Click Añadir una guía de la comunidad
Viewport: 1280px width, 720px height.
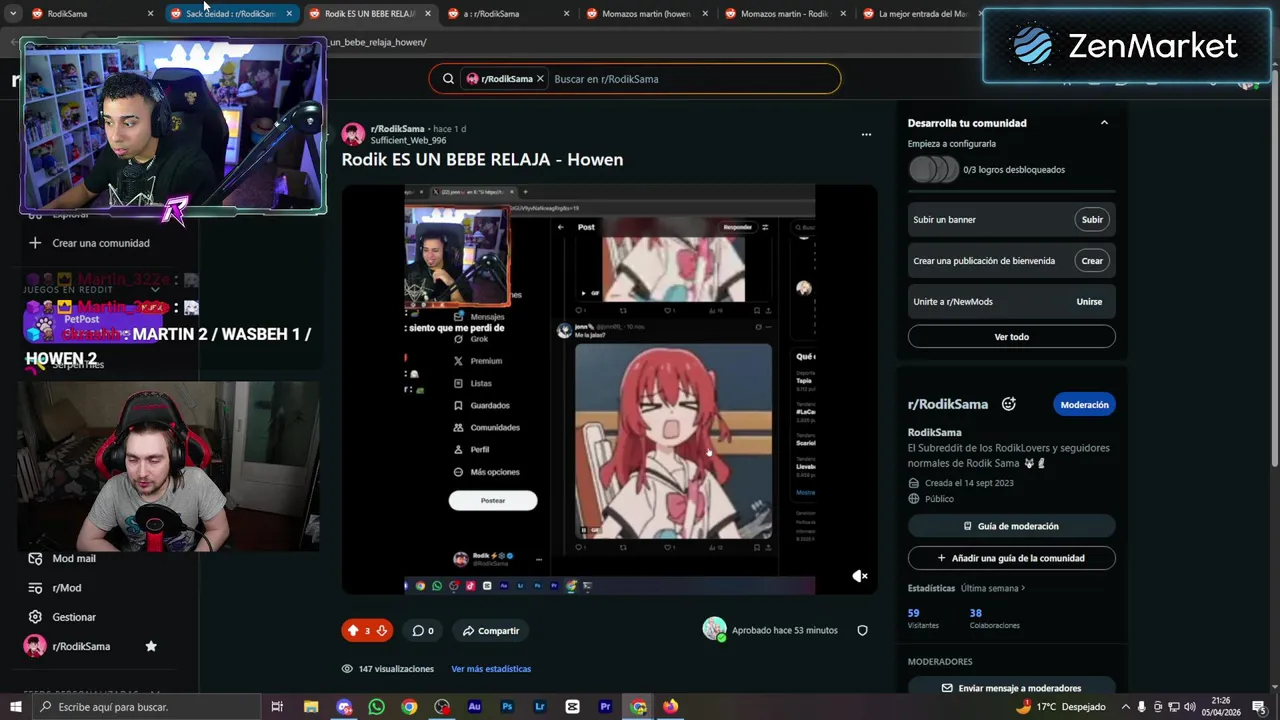pos(1011,558)
